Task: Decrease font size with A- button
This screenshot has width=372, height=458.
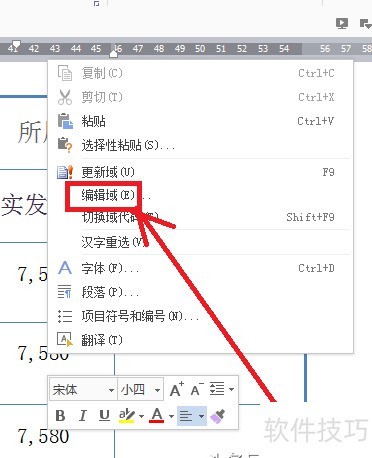Action: 197,389
